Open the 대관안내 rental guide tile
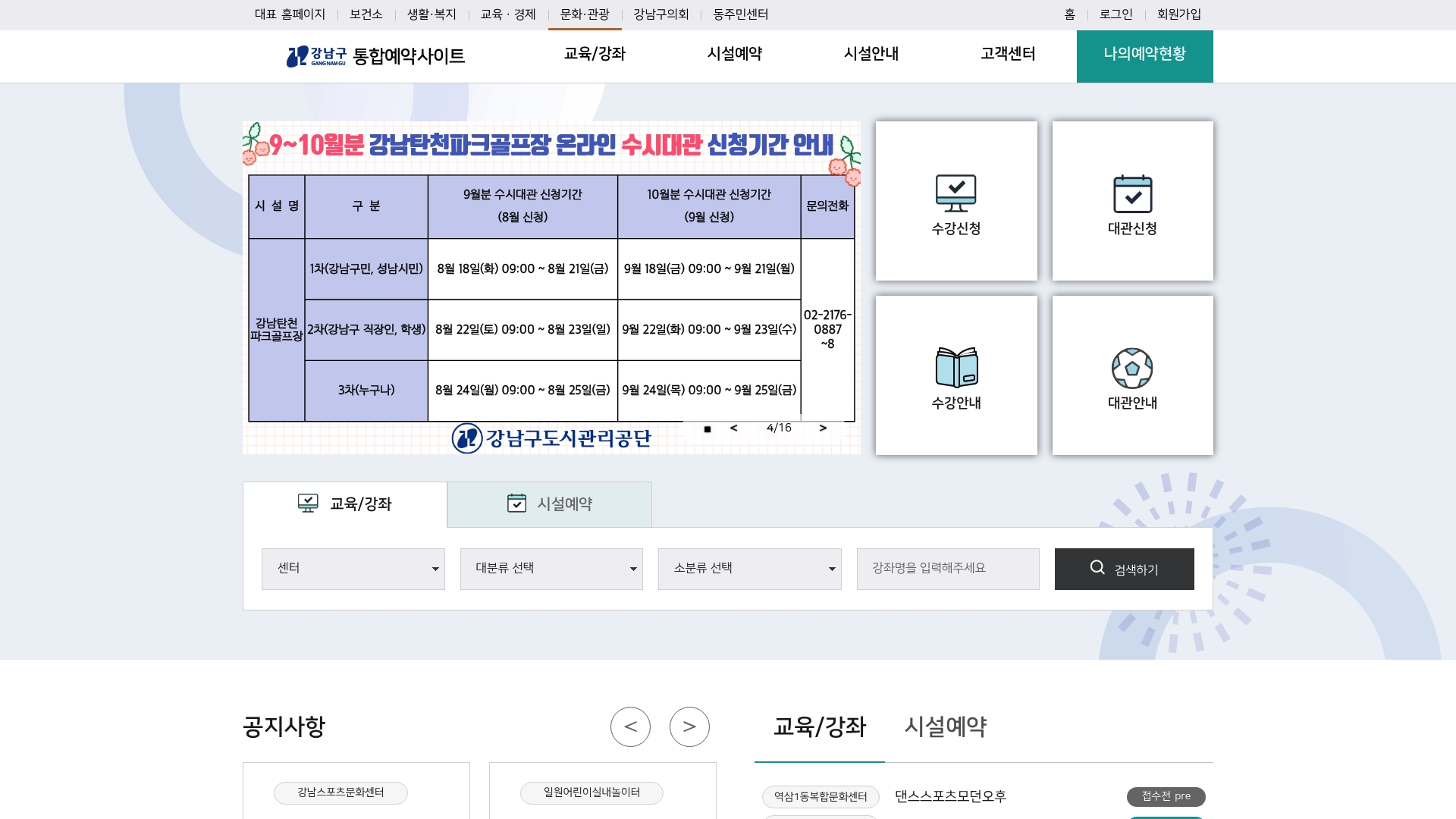 point(1132,375)
